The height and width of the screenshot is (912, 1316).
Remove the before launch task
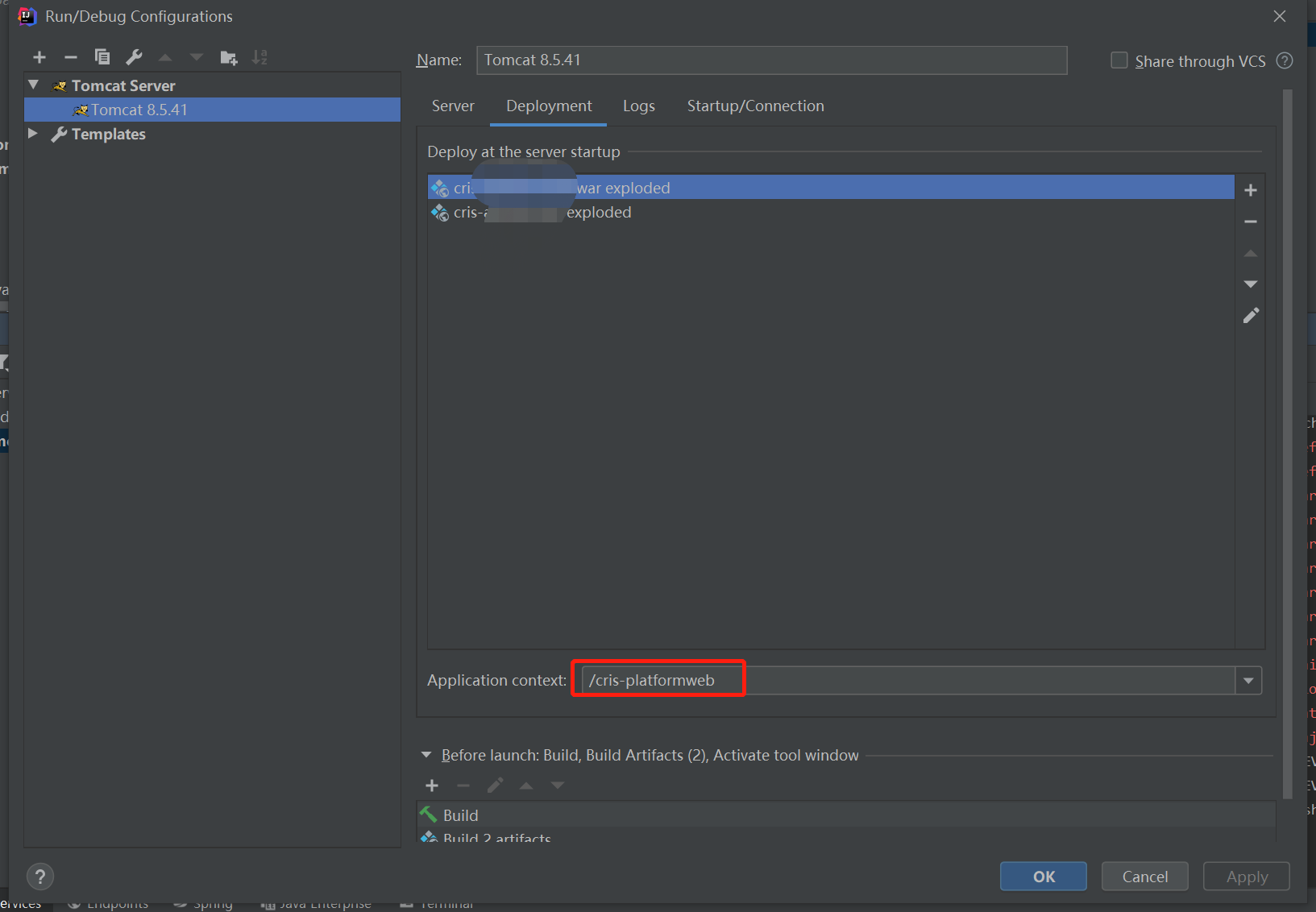[463, 786]
